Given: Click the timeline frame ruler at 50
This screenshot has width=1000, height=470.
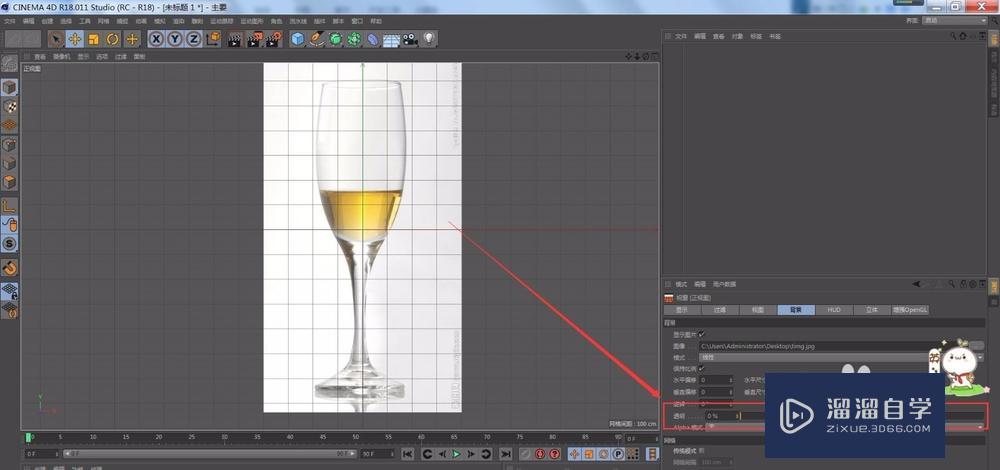Looking at the screenshot, I should coord(355,437).
